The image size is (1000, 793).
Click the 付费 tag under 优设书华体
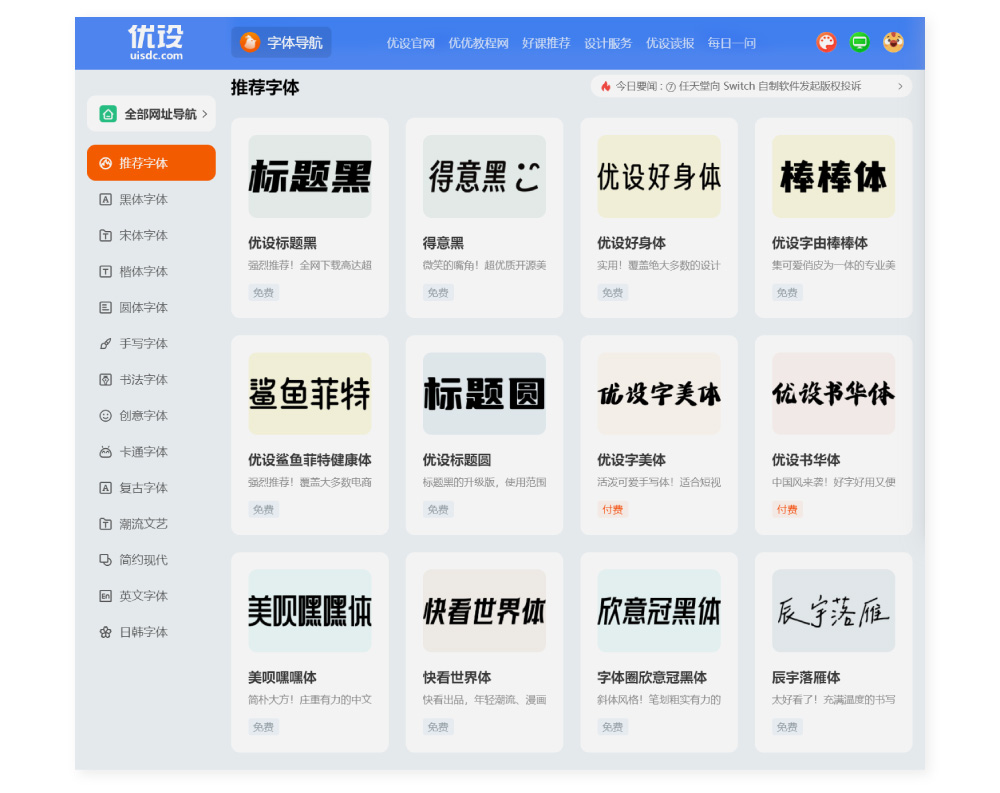pos(787,510)
